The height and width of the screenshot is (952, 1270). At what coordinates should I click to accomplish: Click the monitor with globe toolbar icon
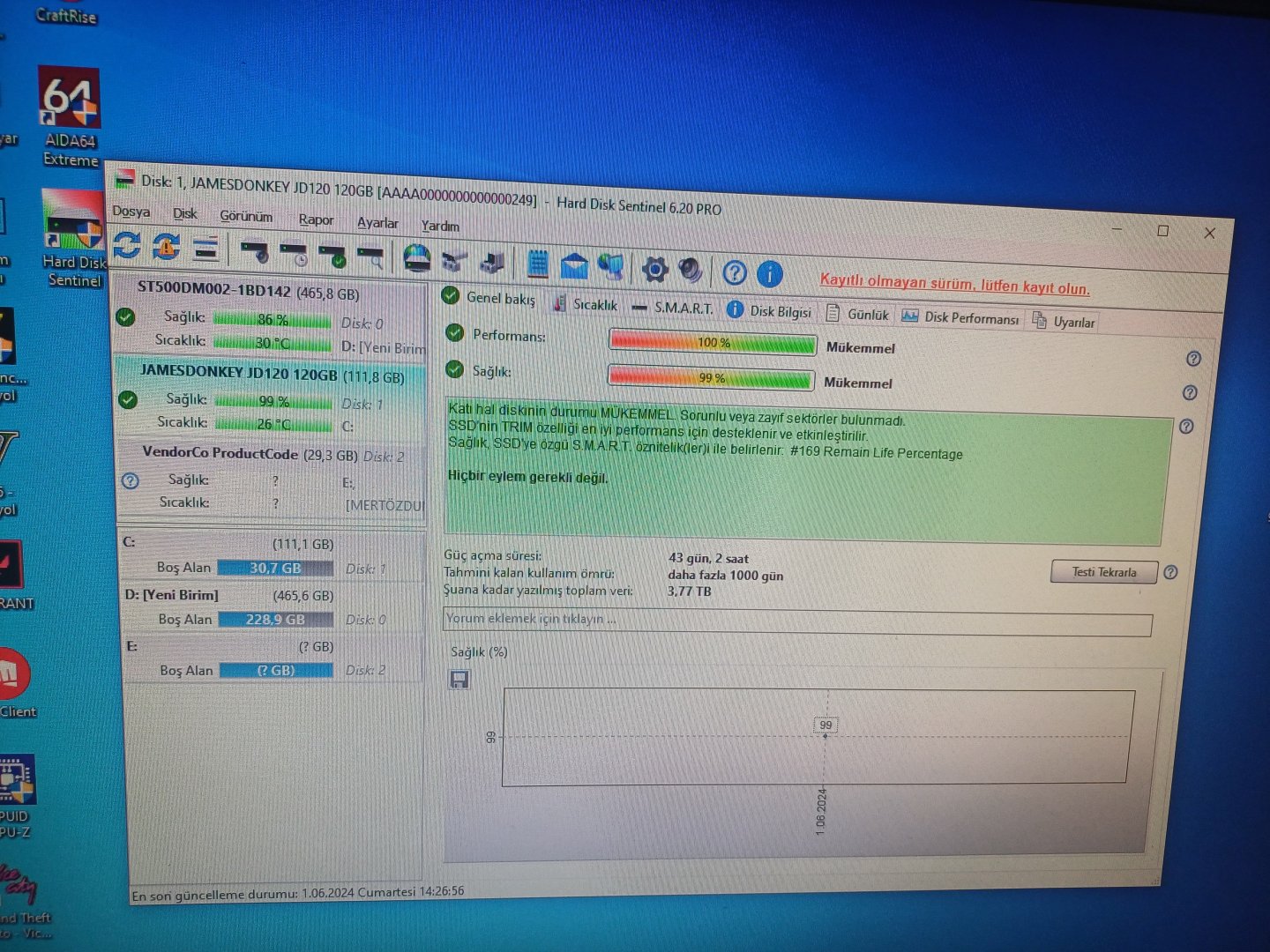click(611, 267)
